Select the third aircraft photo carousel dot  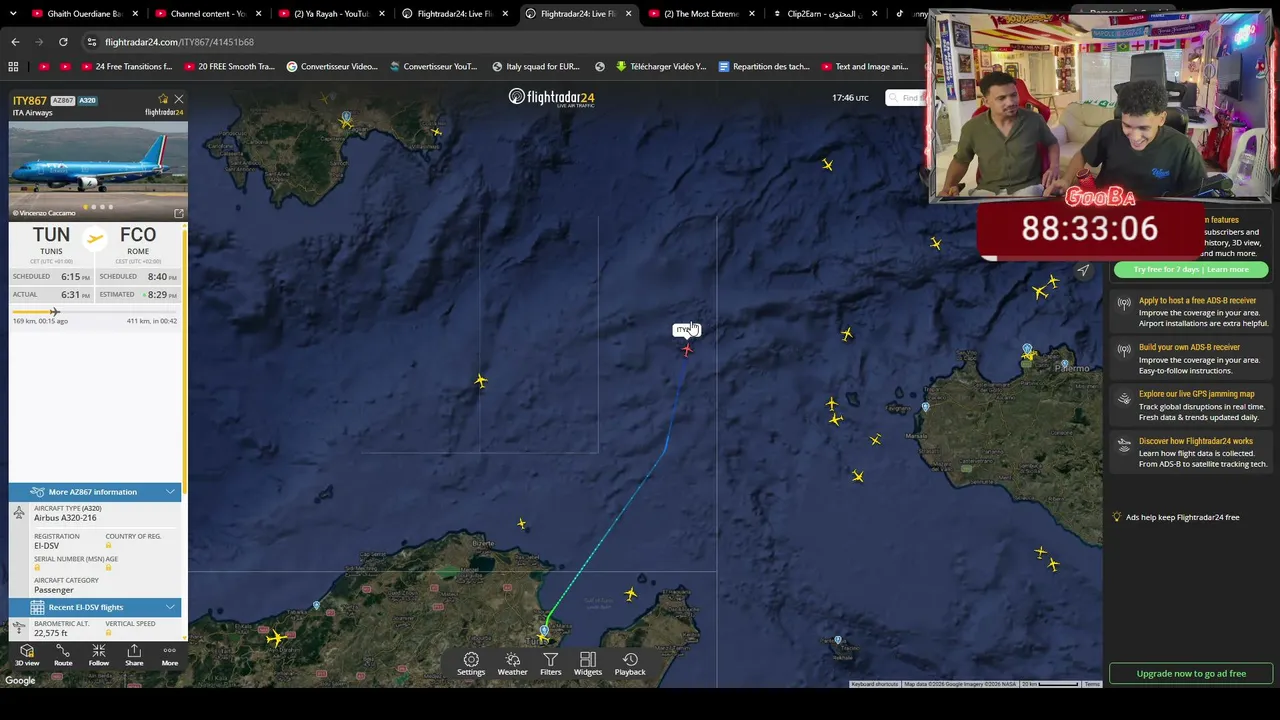102,207
